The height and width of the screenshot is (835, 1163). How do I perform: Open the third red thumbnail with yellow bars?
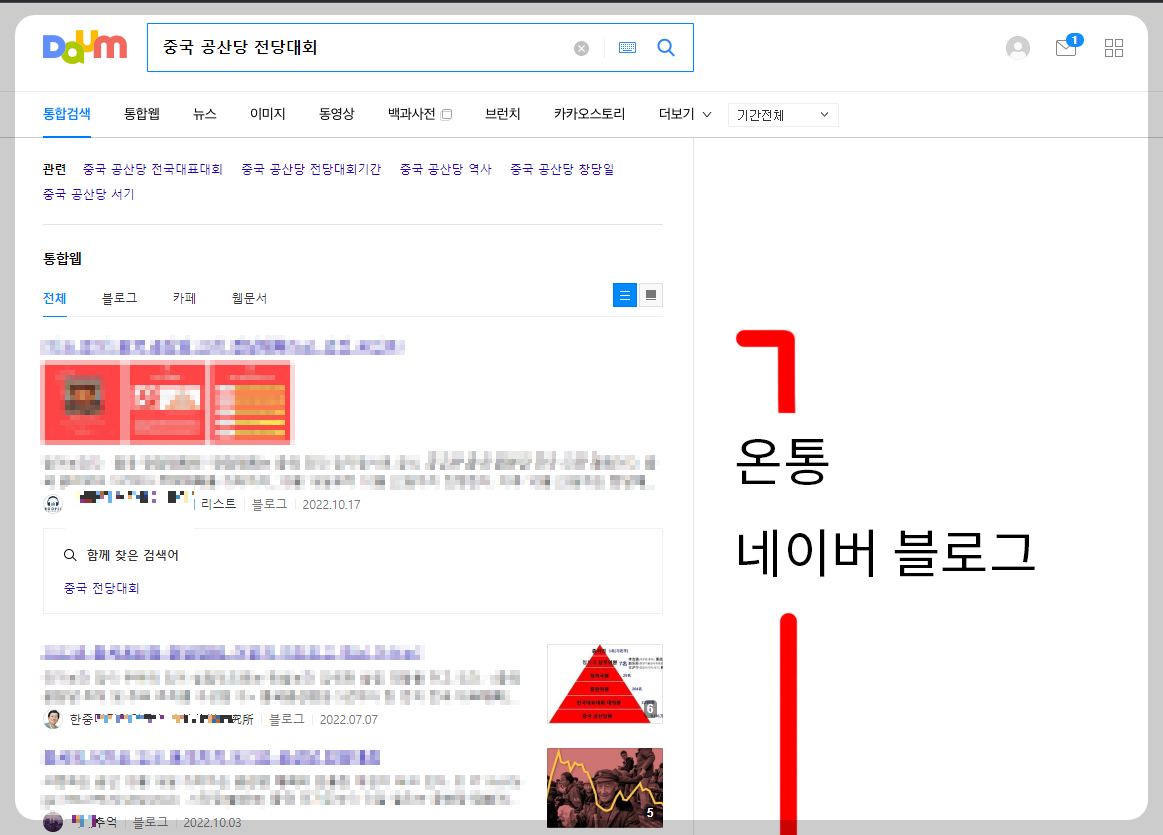[x=251, y=403]
